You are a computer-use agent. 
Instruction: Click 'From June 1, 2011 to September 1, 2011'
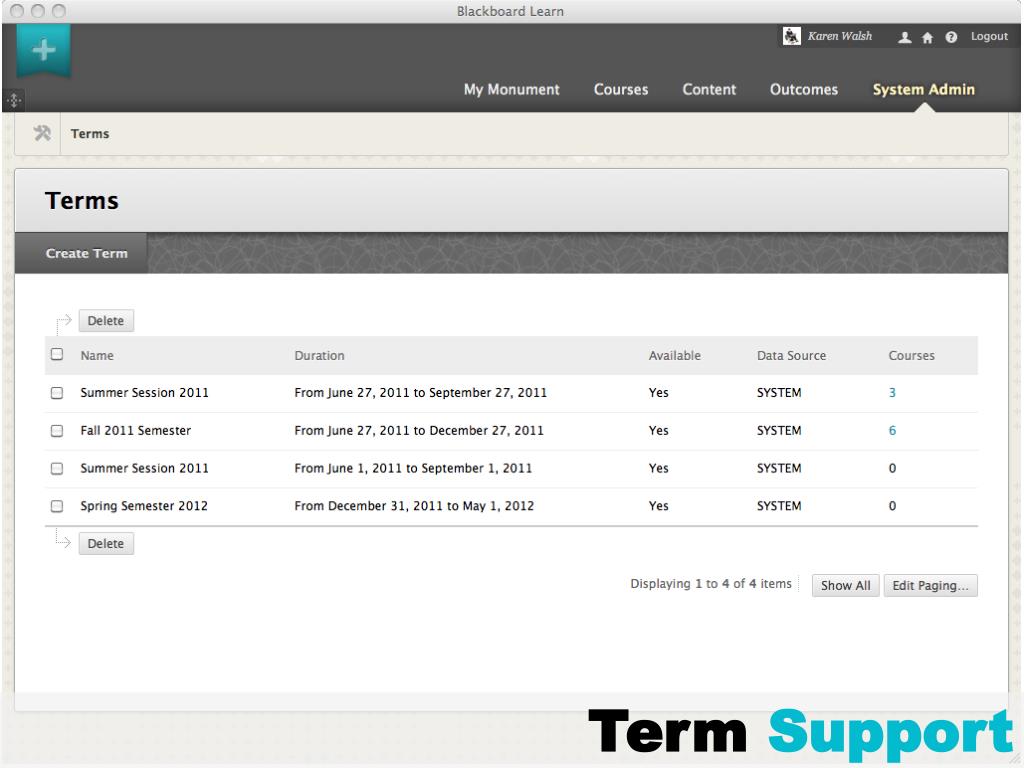tap(413, 468)
